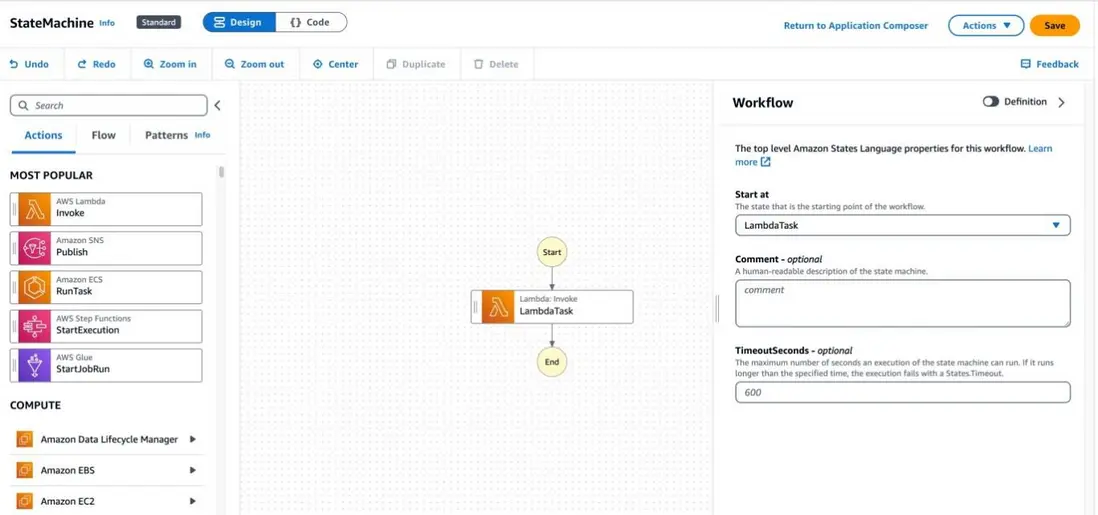
Task: Click the TimeoutSeconds input field
Action: 902,392
